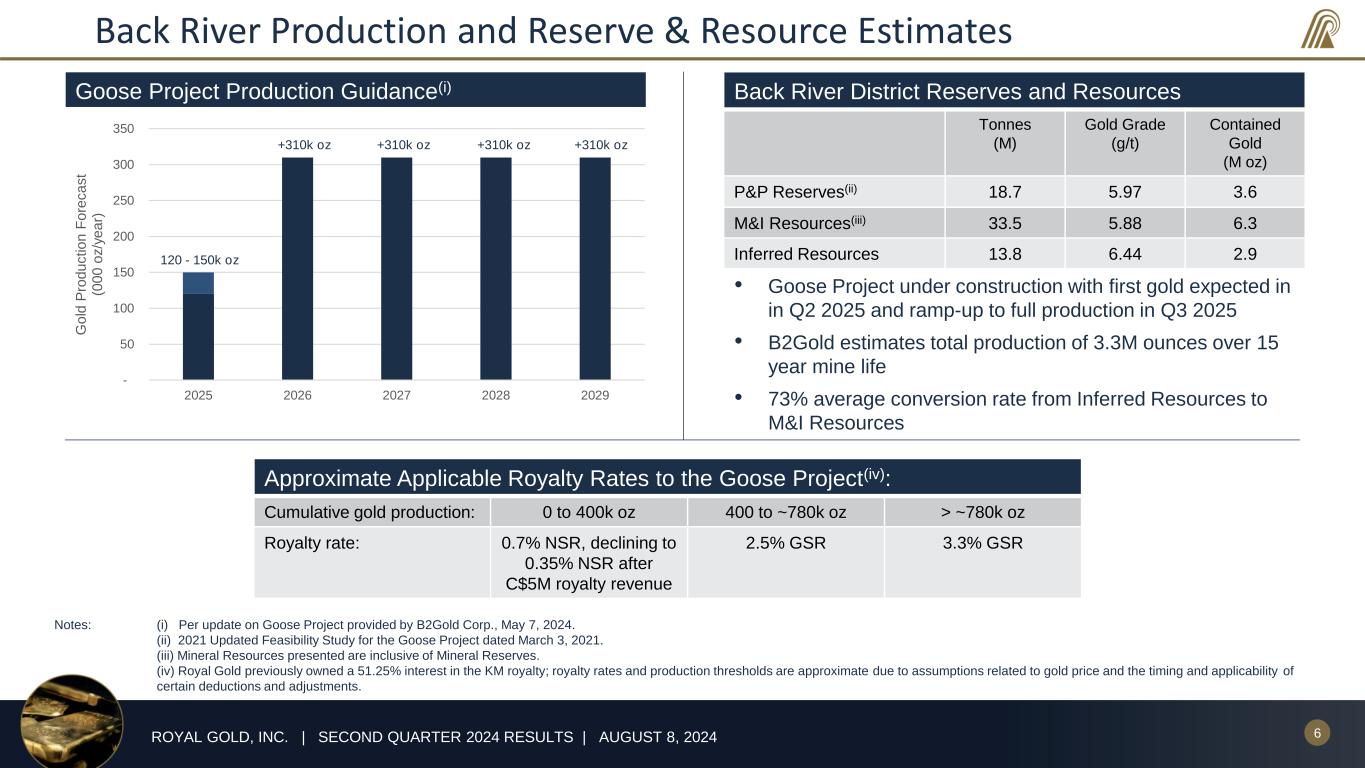
Task: Select the M&I Resources contained gold value 6.3
Action: click(1244, 223)
